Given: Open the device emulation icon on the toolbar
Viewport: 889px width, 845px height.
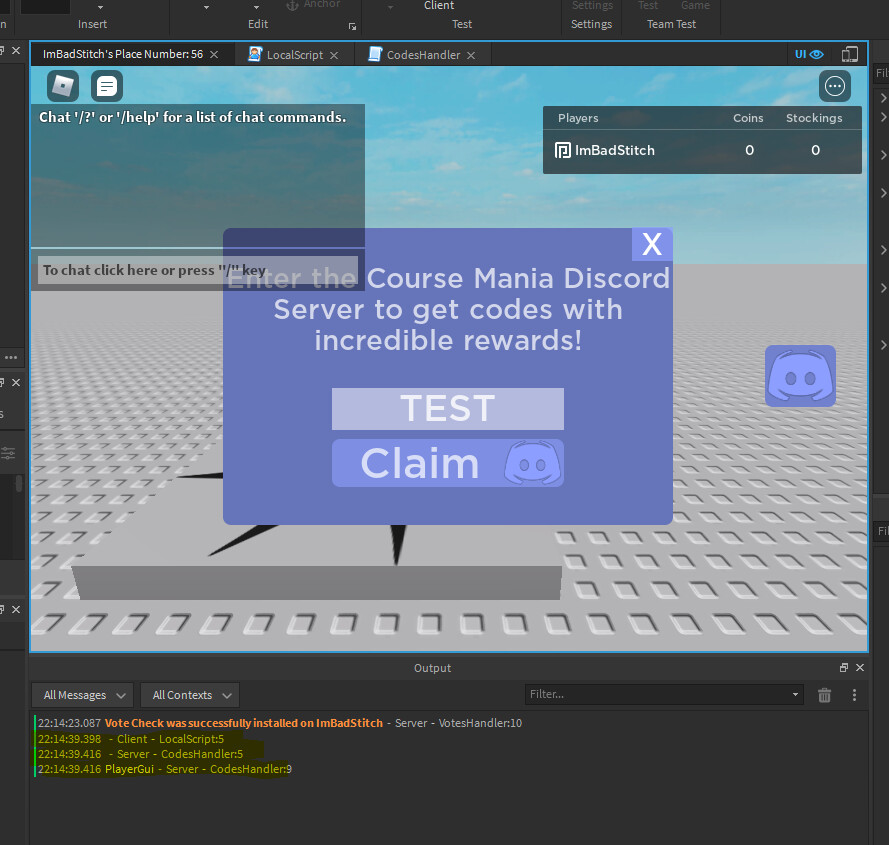Looking at the screenshot, I should pos(849,54).
